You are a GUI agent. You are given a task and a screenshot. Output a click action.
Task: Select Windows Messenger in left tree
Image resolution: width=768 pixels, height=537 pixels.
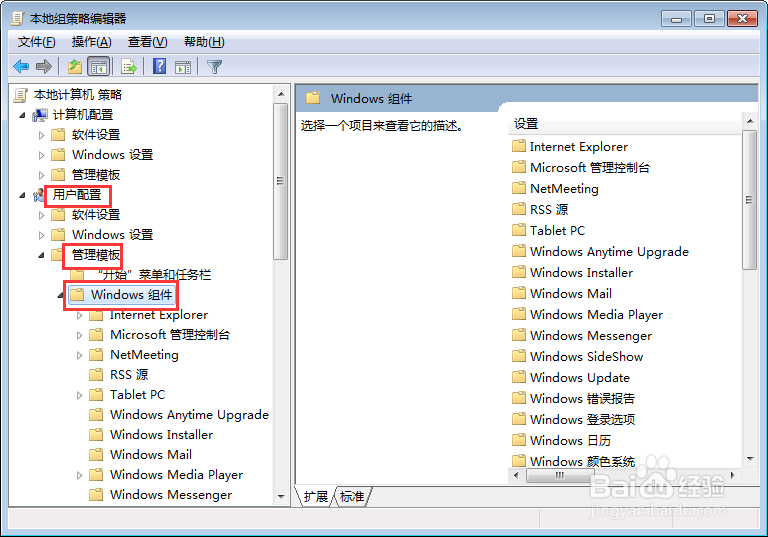(171, 495)
